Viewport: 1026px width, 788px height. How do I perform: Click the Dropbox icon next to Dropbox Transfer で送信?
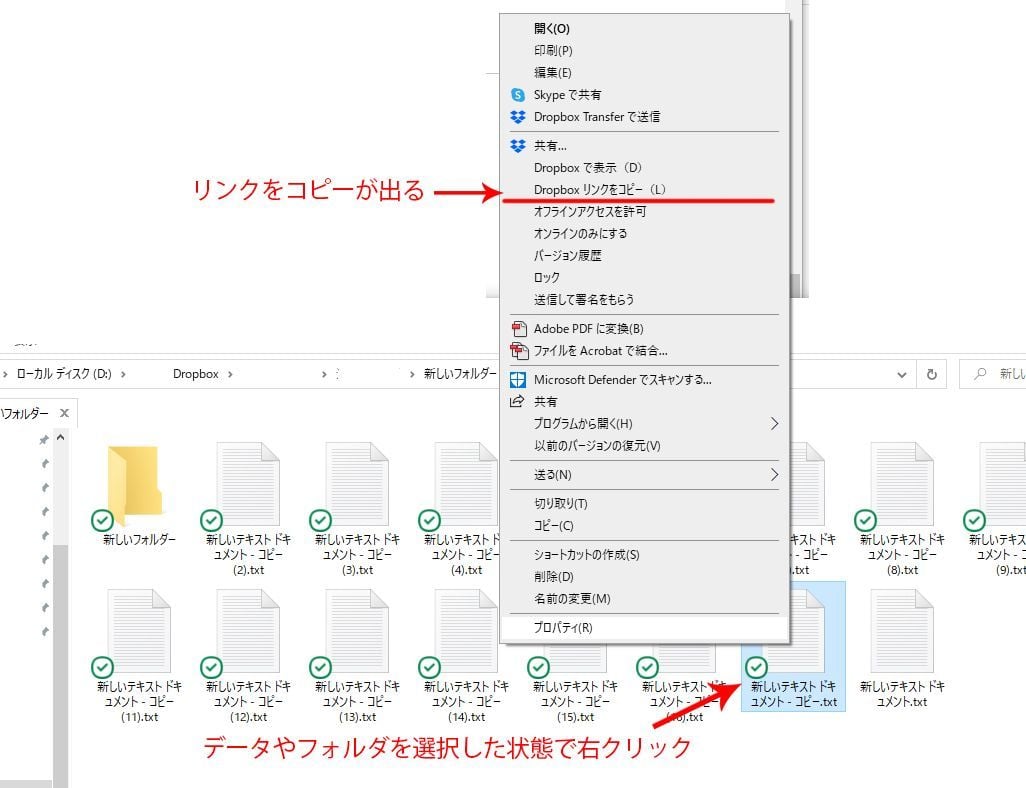(x=518, y=117)
